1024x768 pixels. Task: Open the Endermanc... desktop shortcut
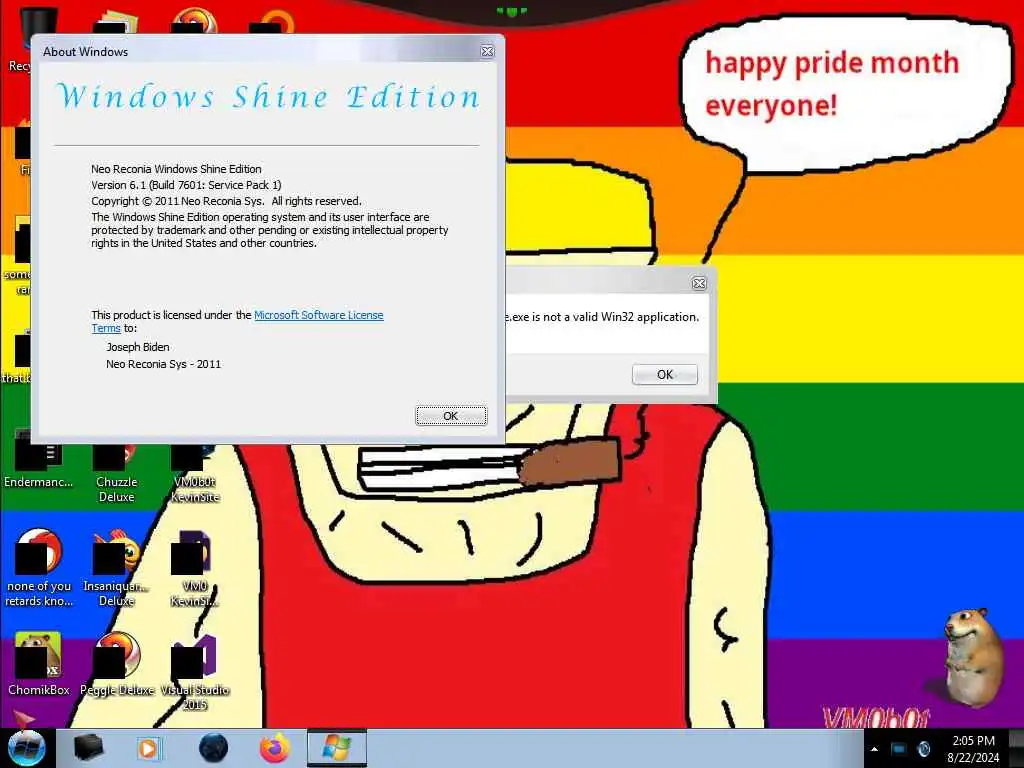pos(38,459)
